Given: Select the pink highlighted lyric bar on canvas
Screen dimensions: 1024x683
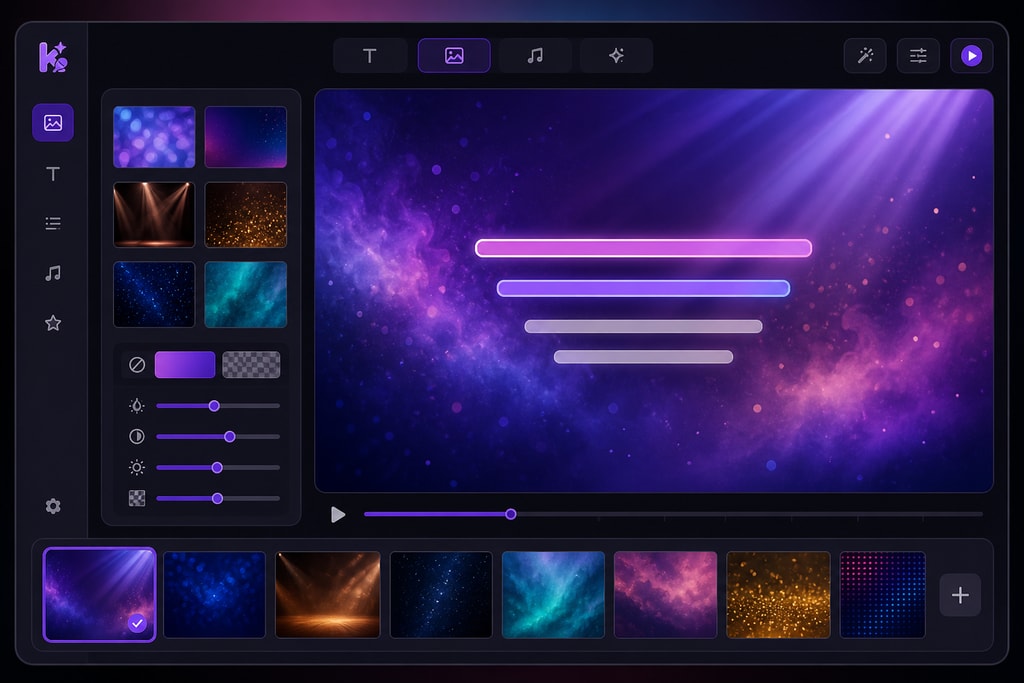Looking at the screenshot, I should [643, 248].
